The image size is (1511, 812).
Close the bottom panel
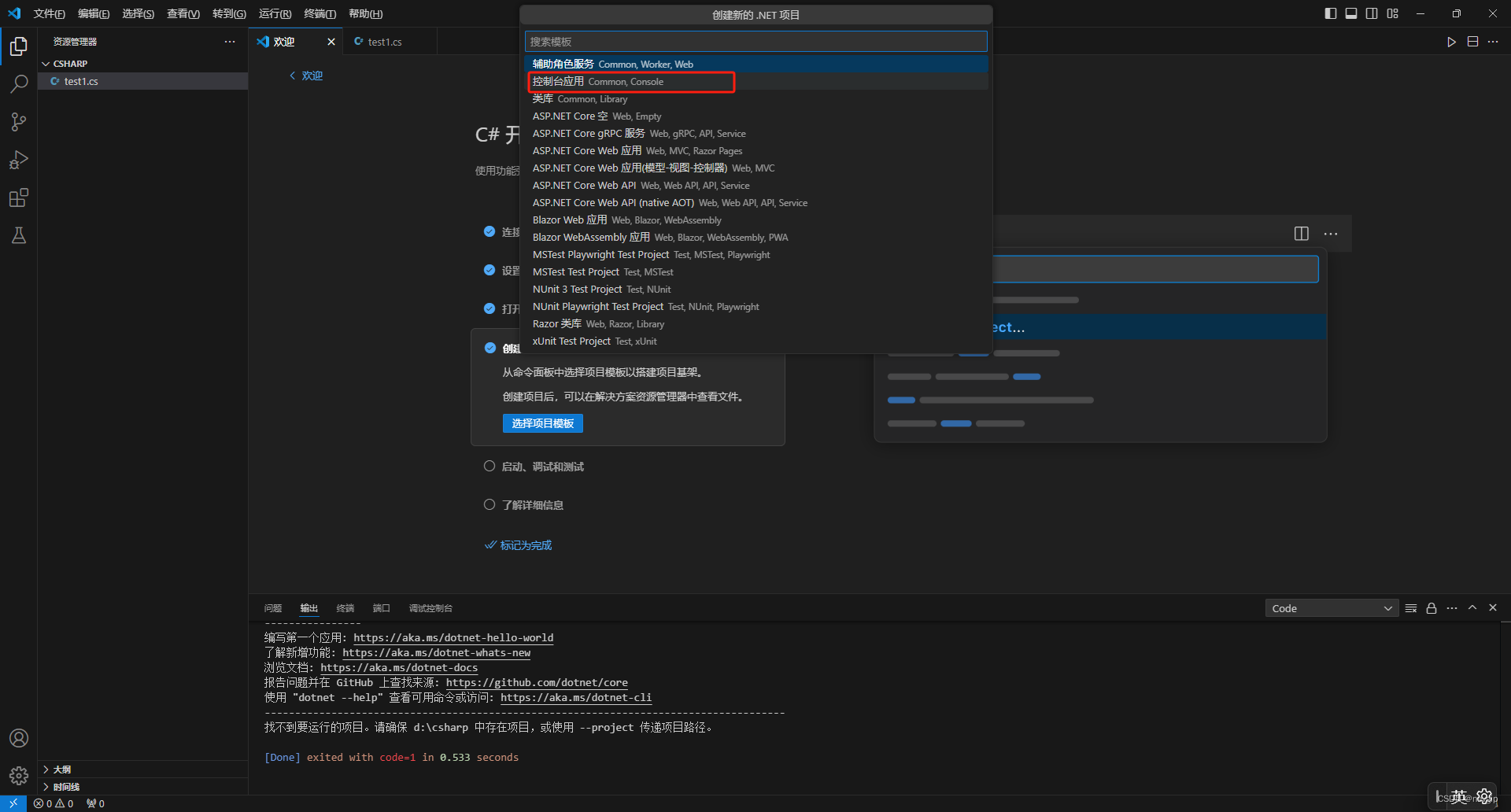(x=1493, y=608)
